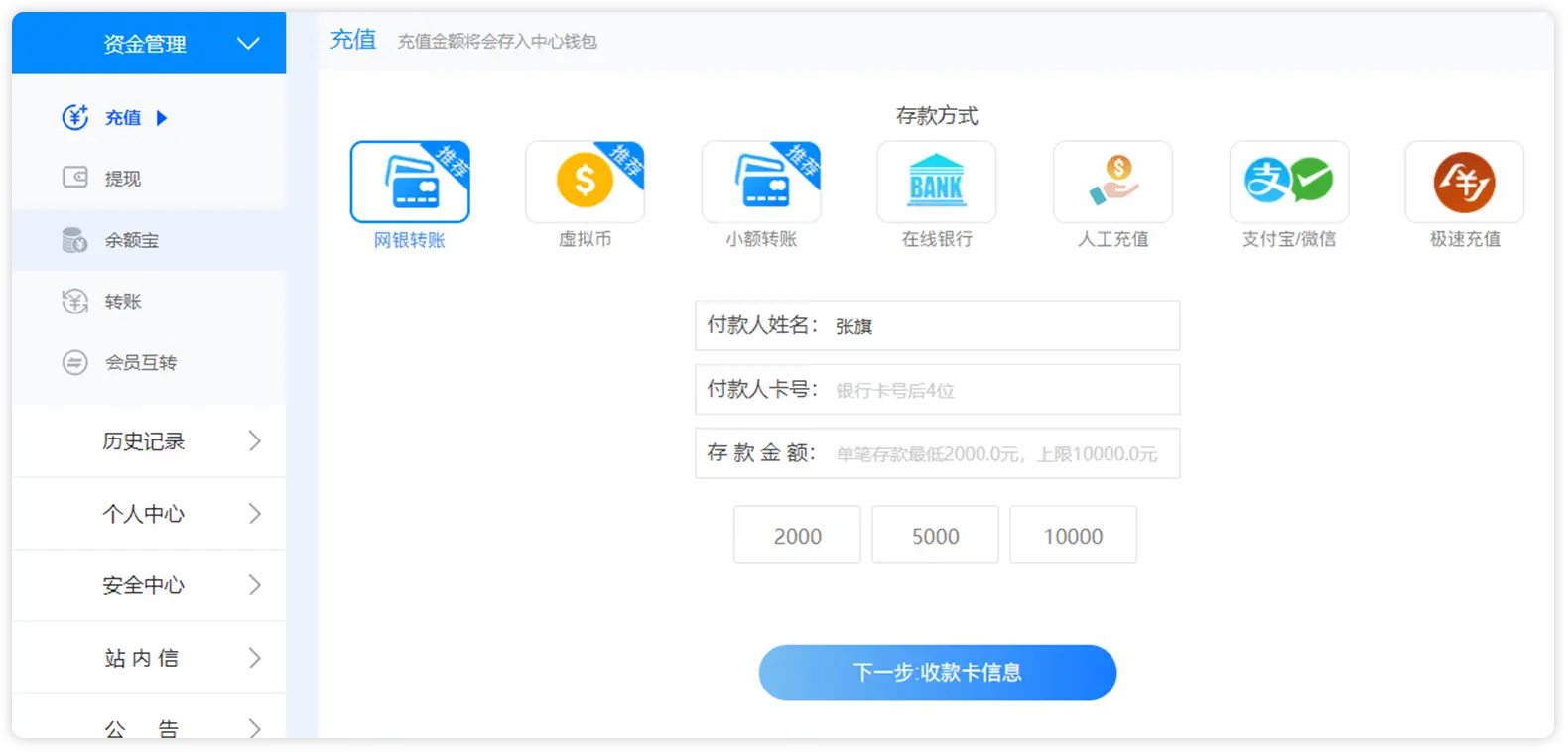Select the 网银转账 payment method icon
Viewport: 1568px width, 752px height.
pos(409,183)
